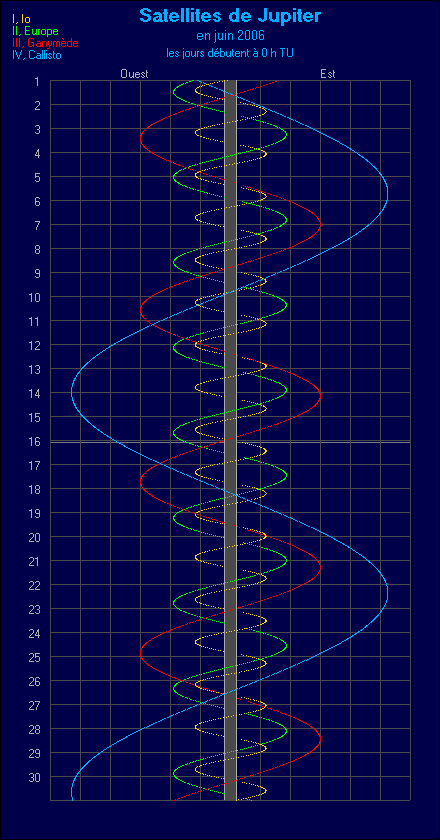Select the II, Europe legend entry
The width and height of the screenshot is (440, 840).
pos(35,31)
